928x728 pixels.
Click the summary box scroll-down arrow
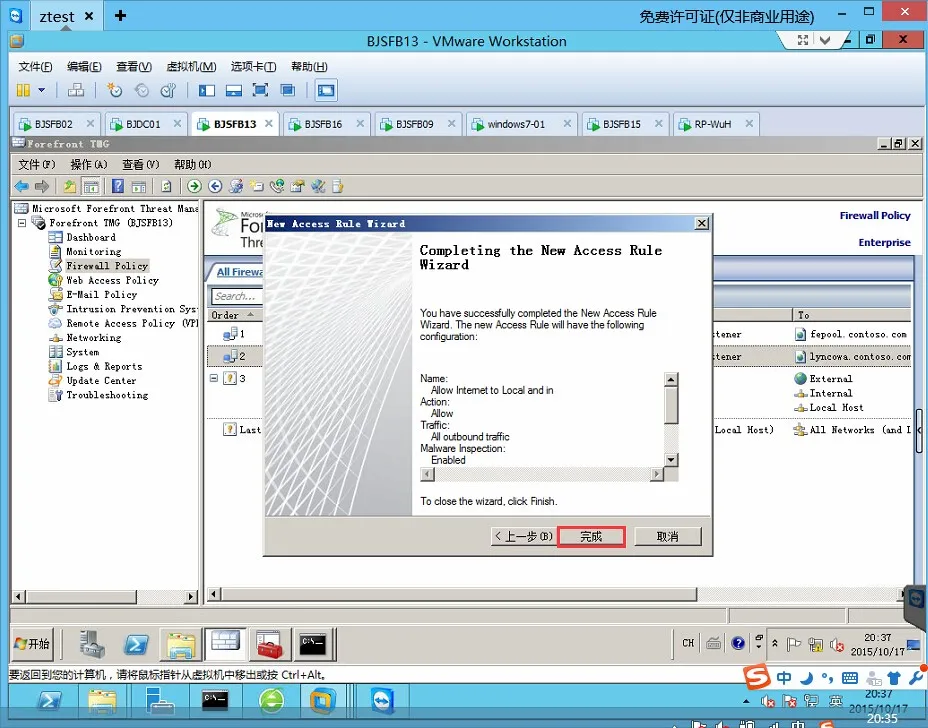pos(671,460)
